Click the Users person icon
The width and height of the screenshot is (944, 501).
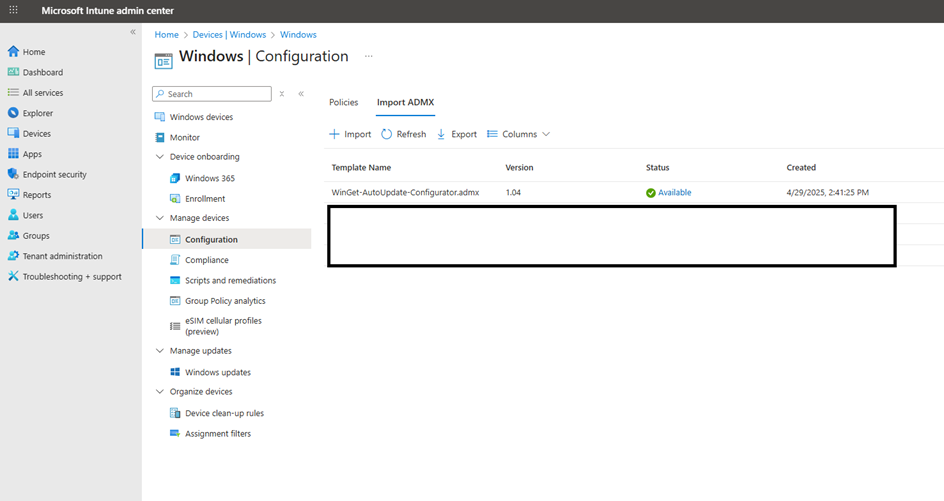13,215
